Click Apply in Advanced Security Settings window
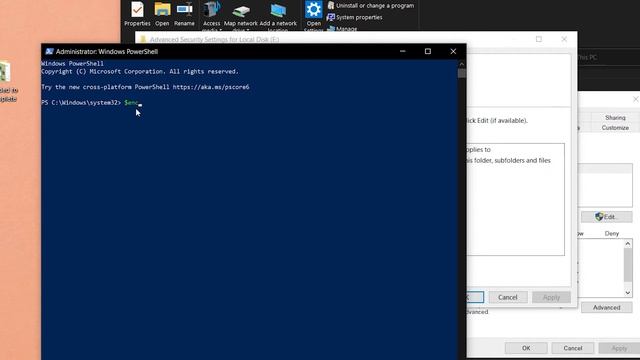The image size is (640, 360). [x=551, y=297]
